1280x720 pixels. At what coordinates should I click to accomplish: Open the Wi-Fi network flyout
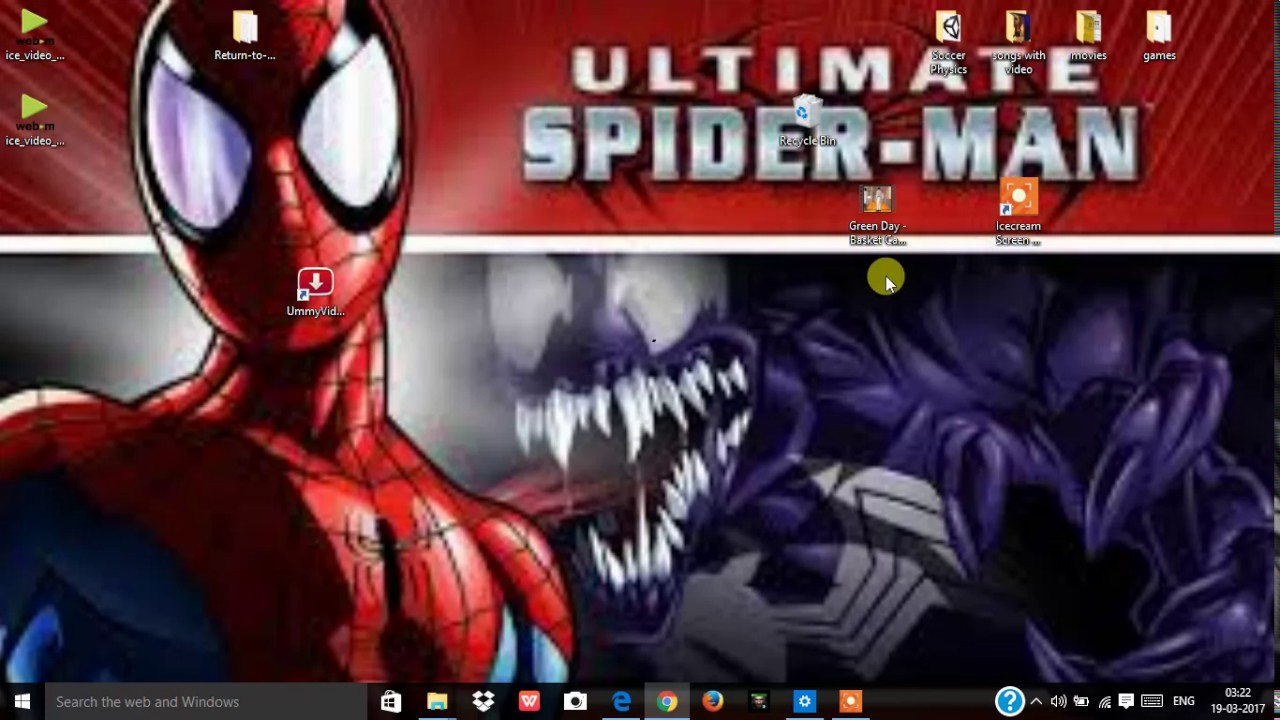(x=1104, y=702)
